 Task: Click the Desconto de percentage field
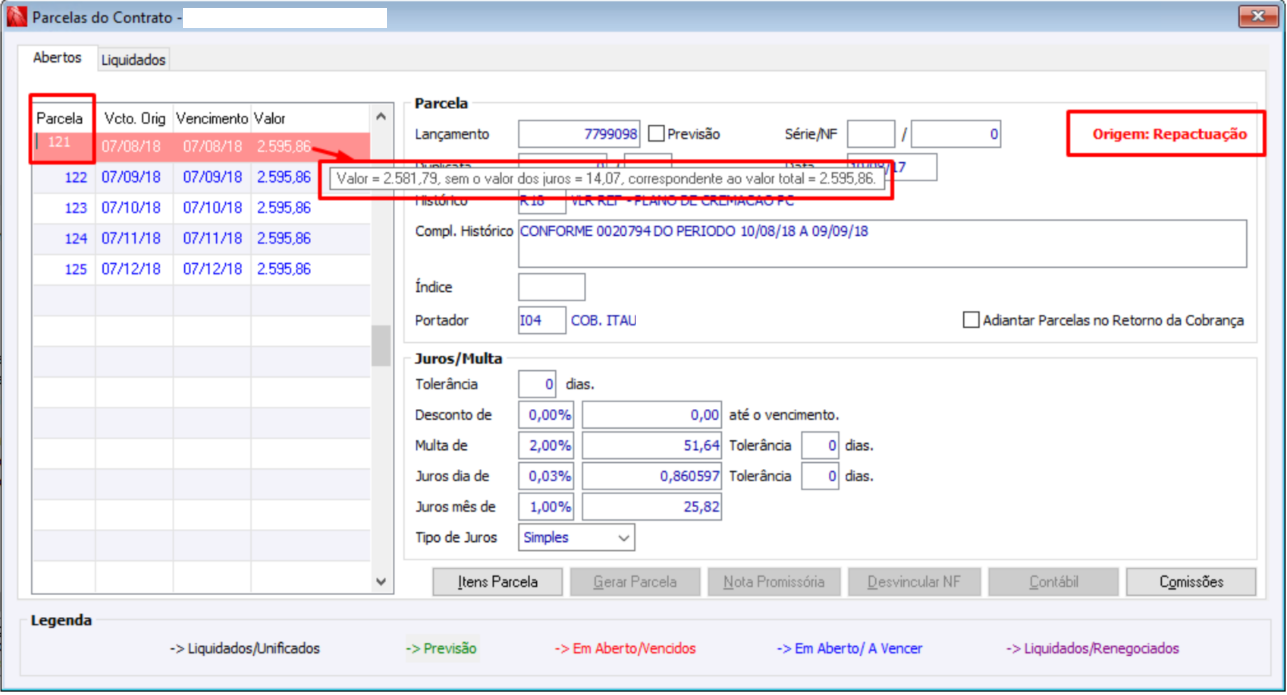pyautogui.click(x=546, y=414)
